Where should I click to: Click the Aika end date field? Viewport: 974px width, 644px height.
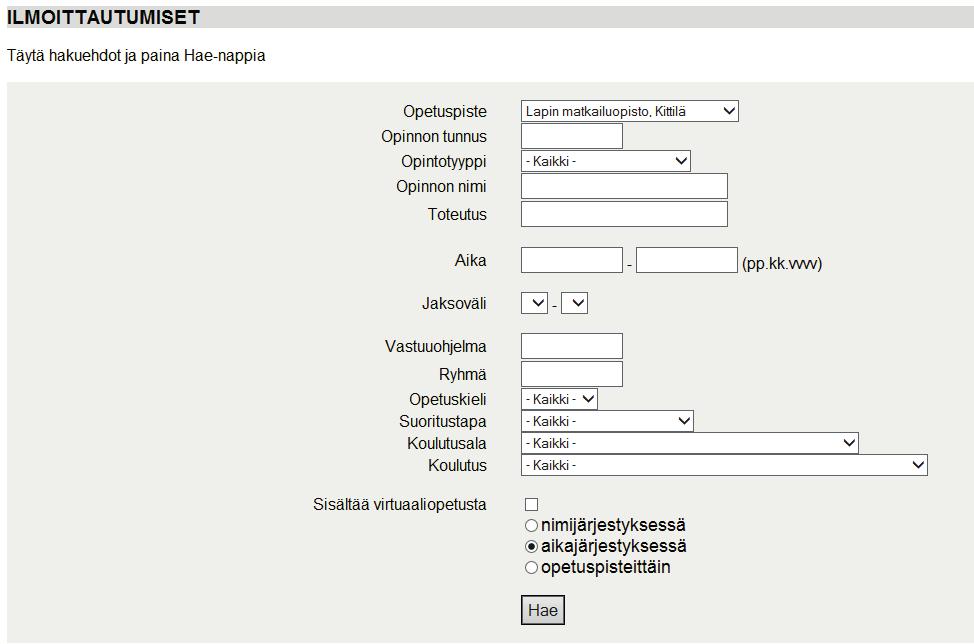point(686,260)
